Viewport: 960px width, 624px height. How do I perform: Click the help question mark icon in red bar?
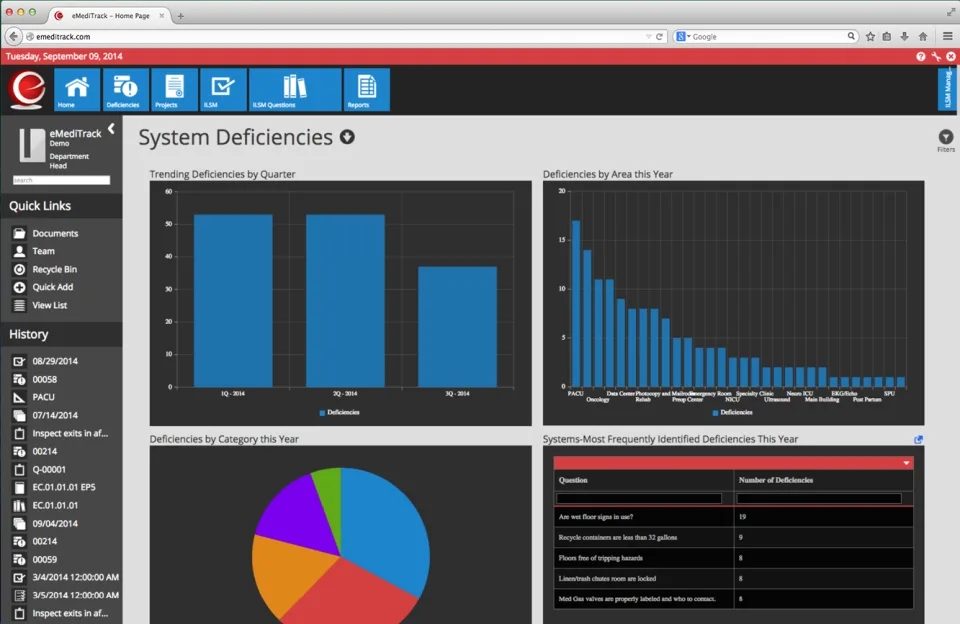click(x=920, y=56)
